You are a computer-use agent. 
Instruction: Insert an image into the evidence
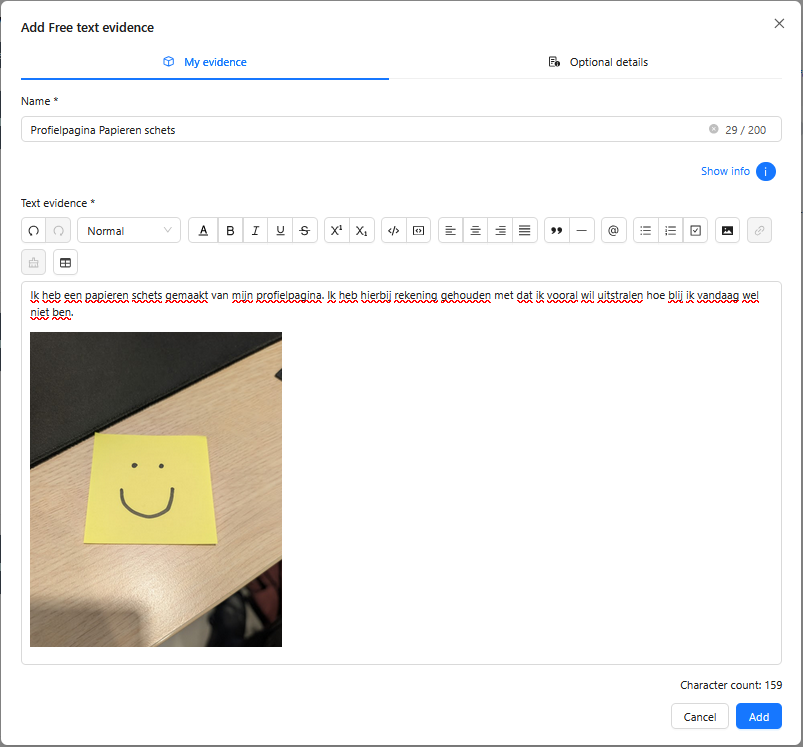tap(727, 230)
